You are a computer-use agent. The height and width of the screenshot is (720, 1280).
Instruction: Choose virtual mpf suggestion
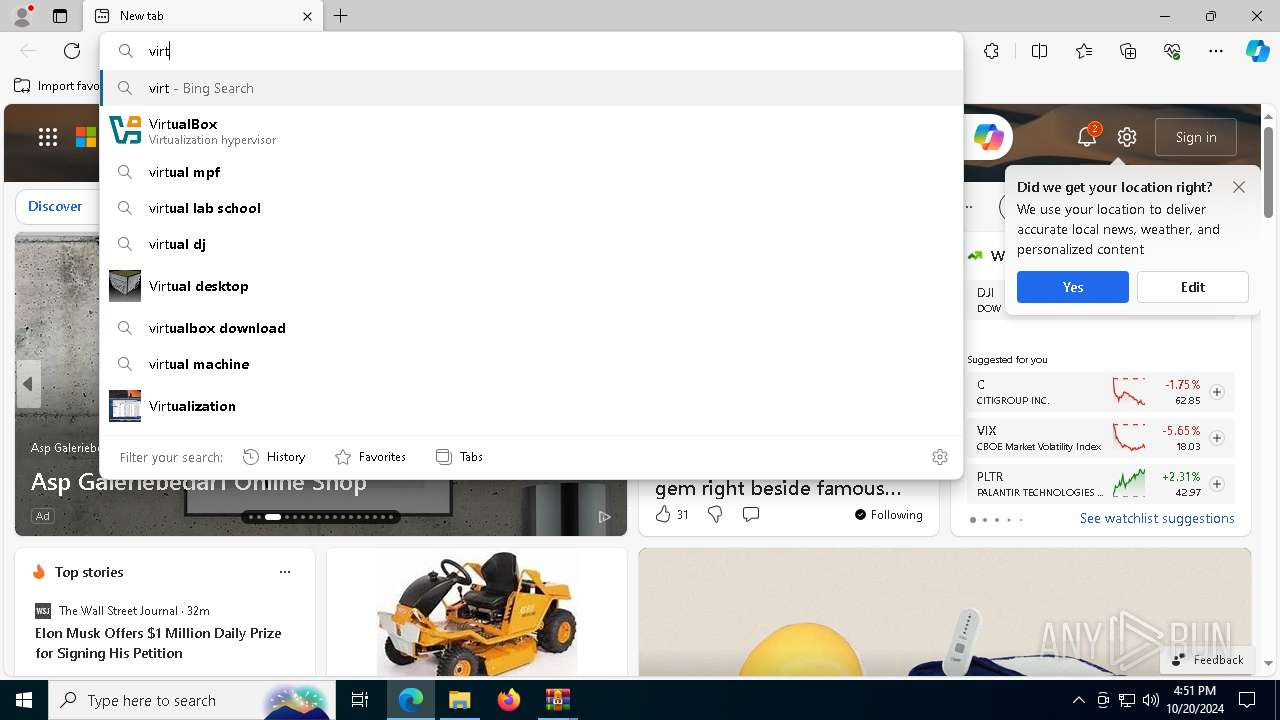(531, 172)
